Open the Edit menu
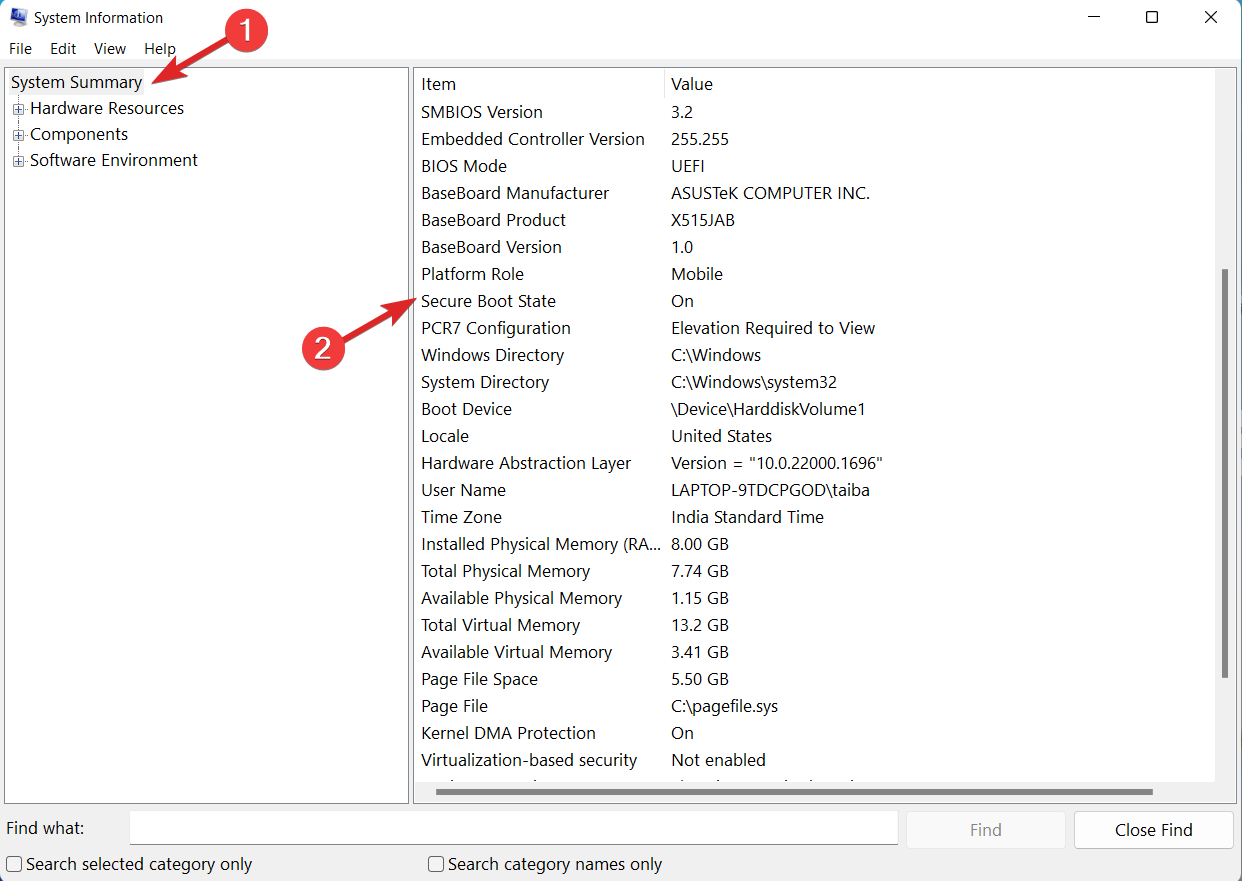1242x881 pixels. coord(63,48)
